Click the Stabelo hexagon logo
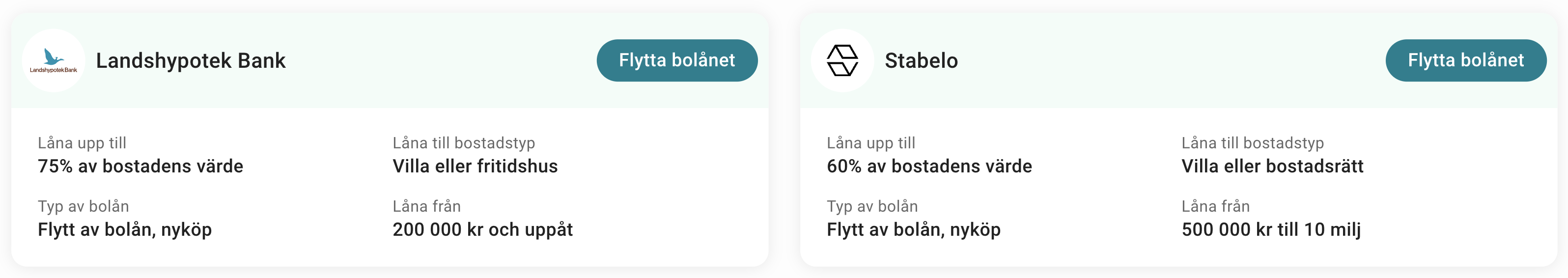Image resolution: width=1568 pixels, height=278 pixels. click(x=842, y=60)
